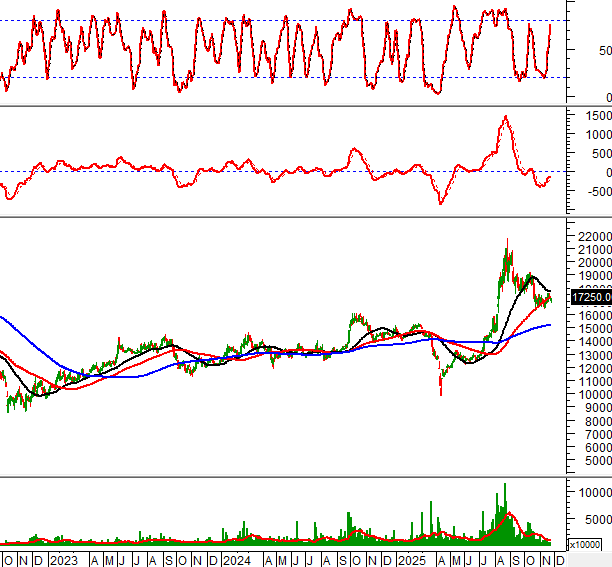Click the highest volume bar in 2025
This screenshot has width=612, height=567.
point(505,487)
